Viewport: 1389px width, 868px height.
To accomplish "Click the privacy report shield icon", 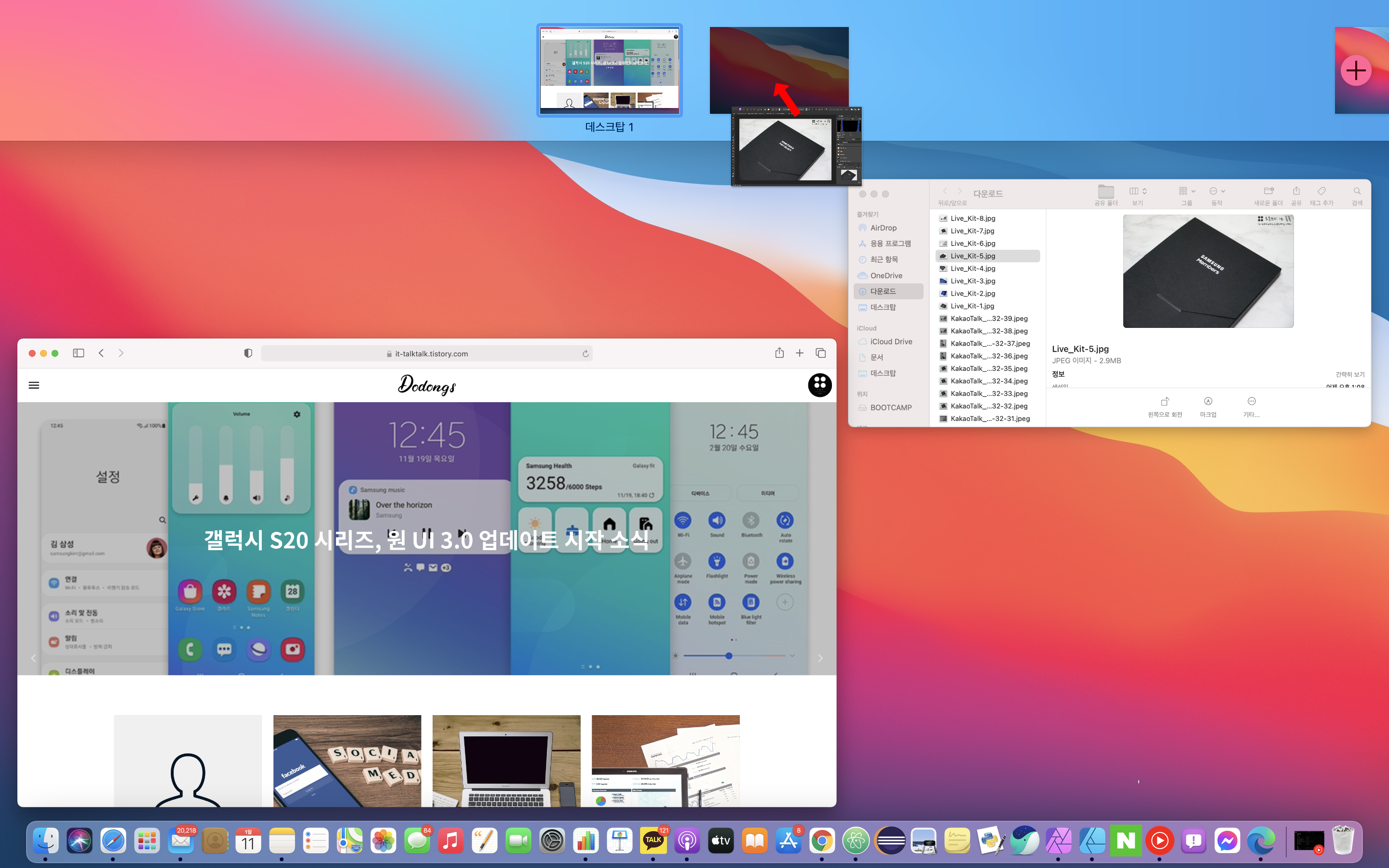I will click(x=248, y=353).
